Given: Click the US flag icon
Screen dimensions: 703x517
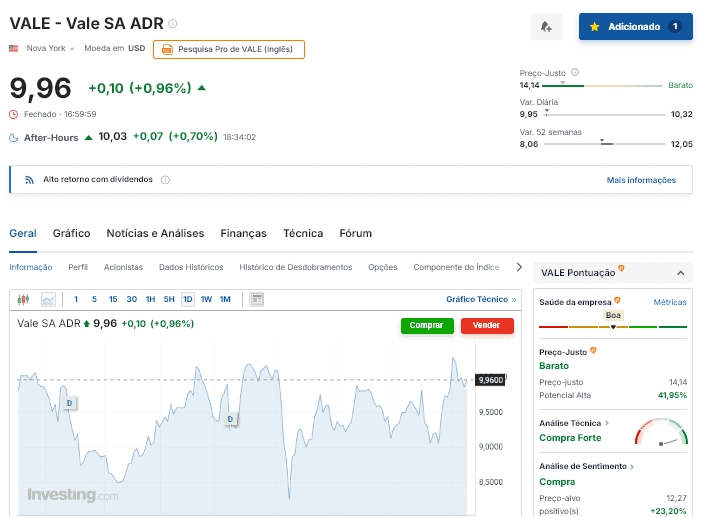Looking at the screenshot, I should [x=13, y=48].
